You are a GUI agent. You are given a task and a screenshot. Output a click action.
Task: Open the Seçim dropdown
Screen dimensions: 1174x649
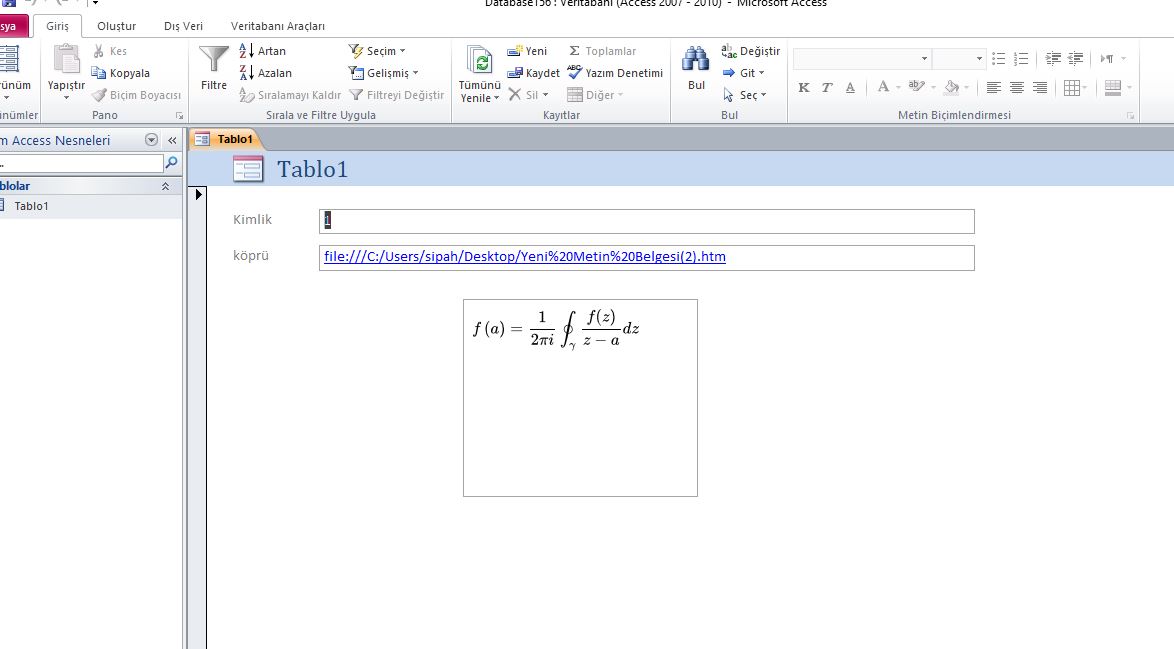pos(377,51)
